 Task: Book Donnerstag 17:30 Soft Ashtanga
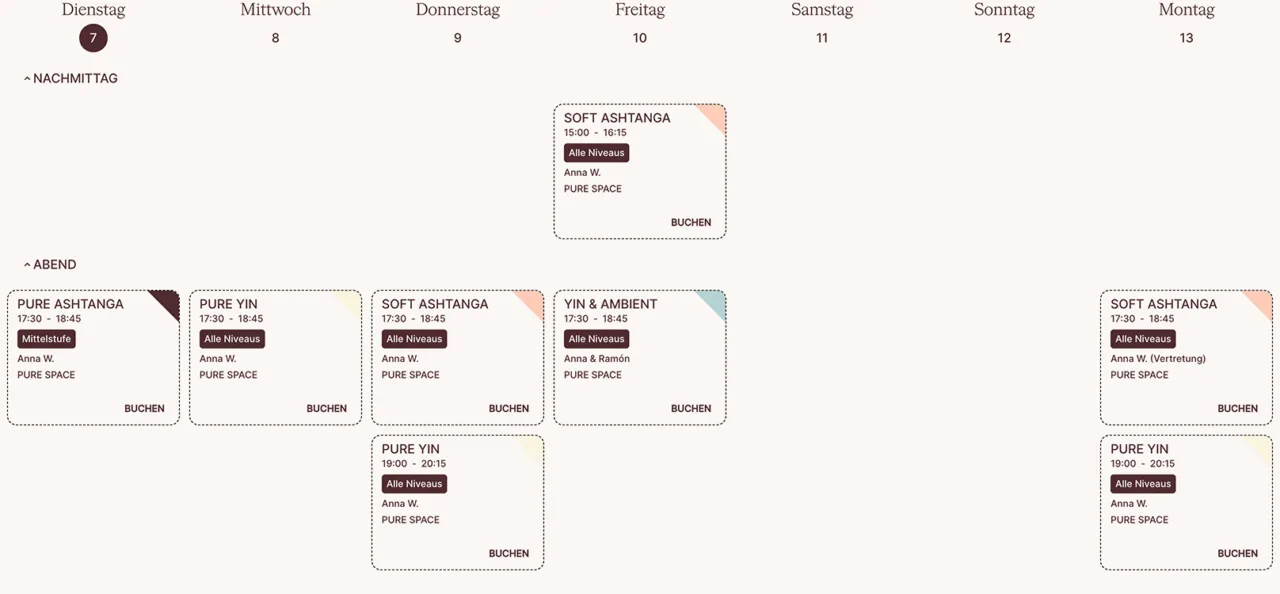508,408
